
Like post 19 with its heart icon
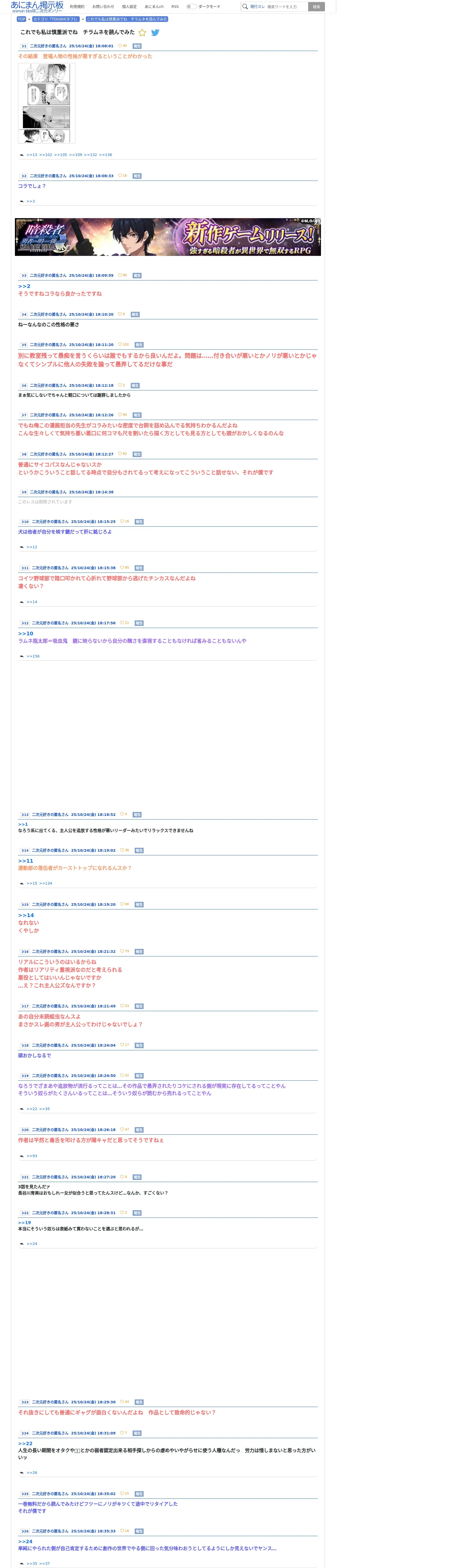click(x=122, y=1076)
